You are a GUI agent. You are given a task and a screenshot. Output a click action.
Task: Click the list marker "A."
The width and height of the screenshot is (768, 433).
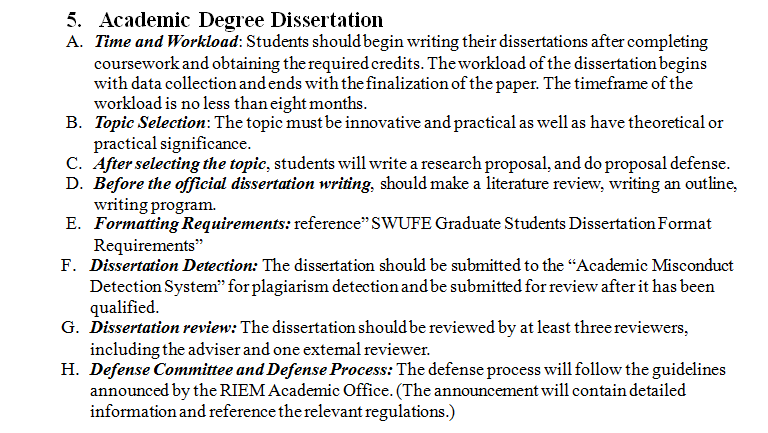click(75, 43)
